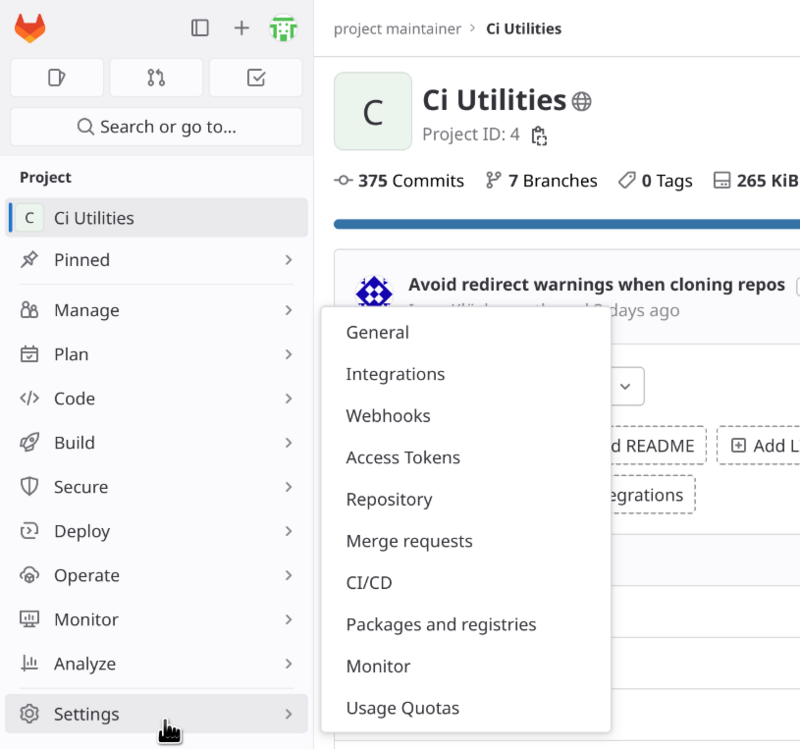Image resolution: width=800 pixels, height=749 pixels.
Task: Click the Search or go to field
Action: pos(156,127)
